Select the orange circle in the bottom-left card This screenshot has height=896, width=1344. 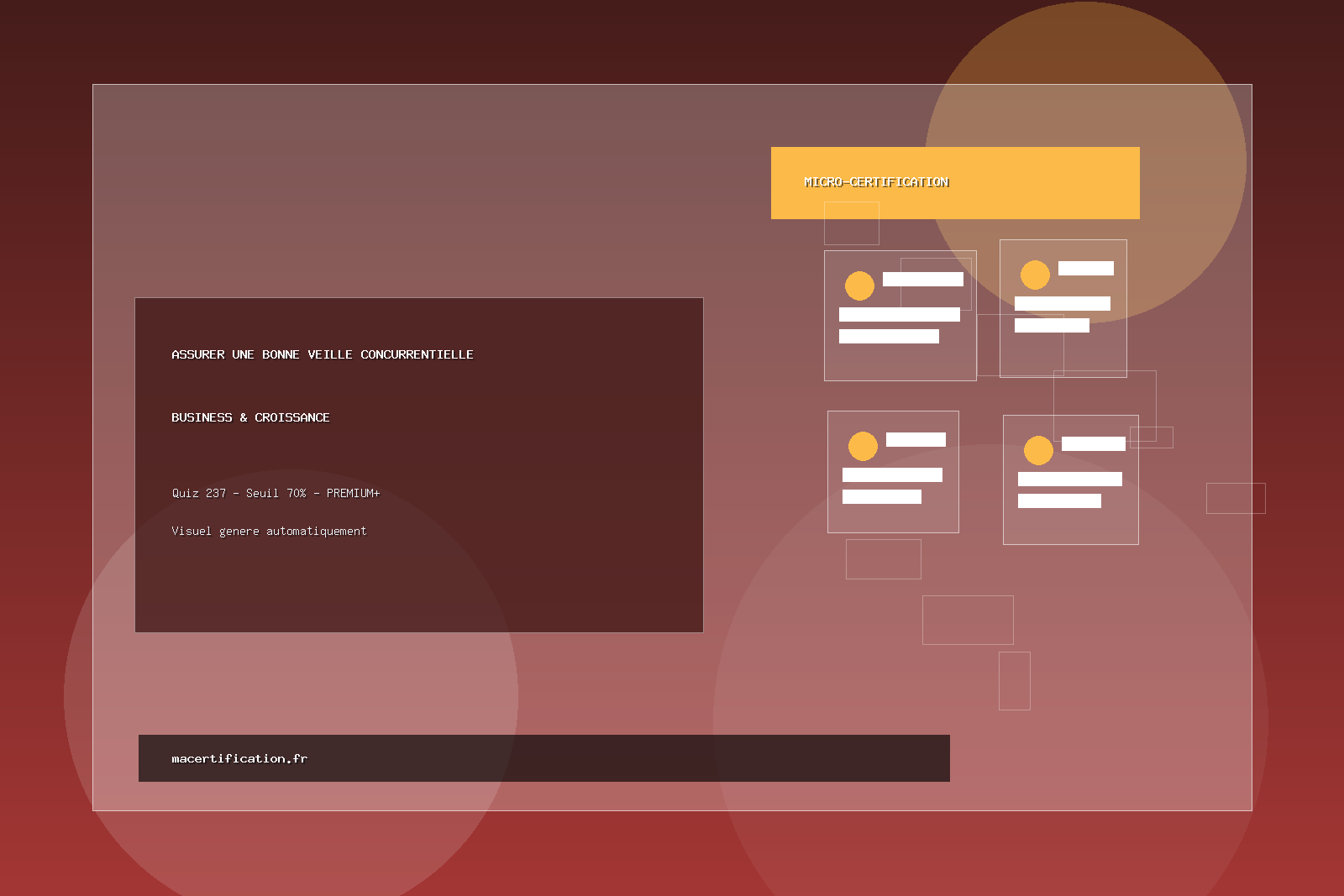(x=863, y=446)
